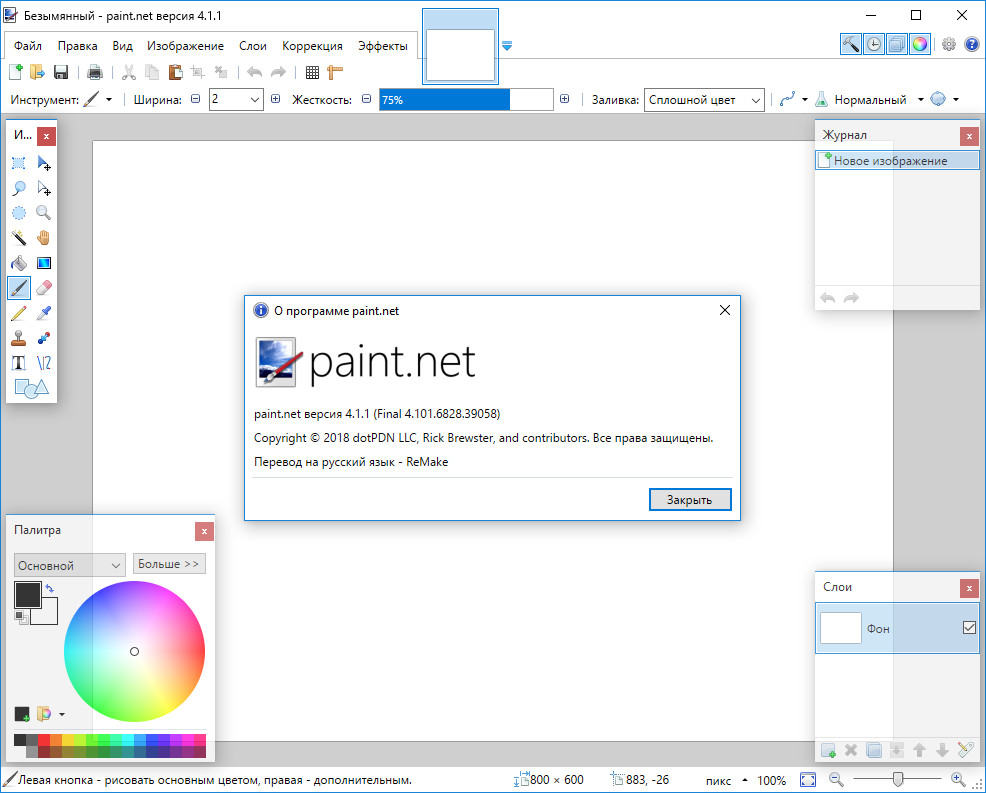Click the New image toolbar icon
Screen dimensions: 986x793
pyautogui.click(x=16, y=72)
